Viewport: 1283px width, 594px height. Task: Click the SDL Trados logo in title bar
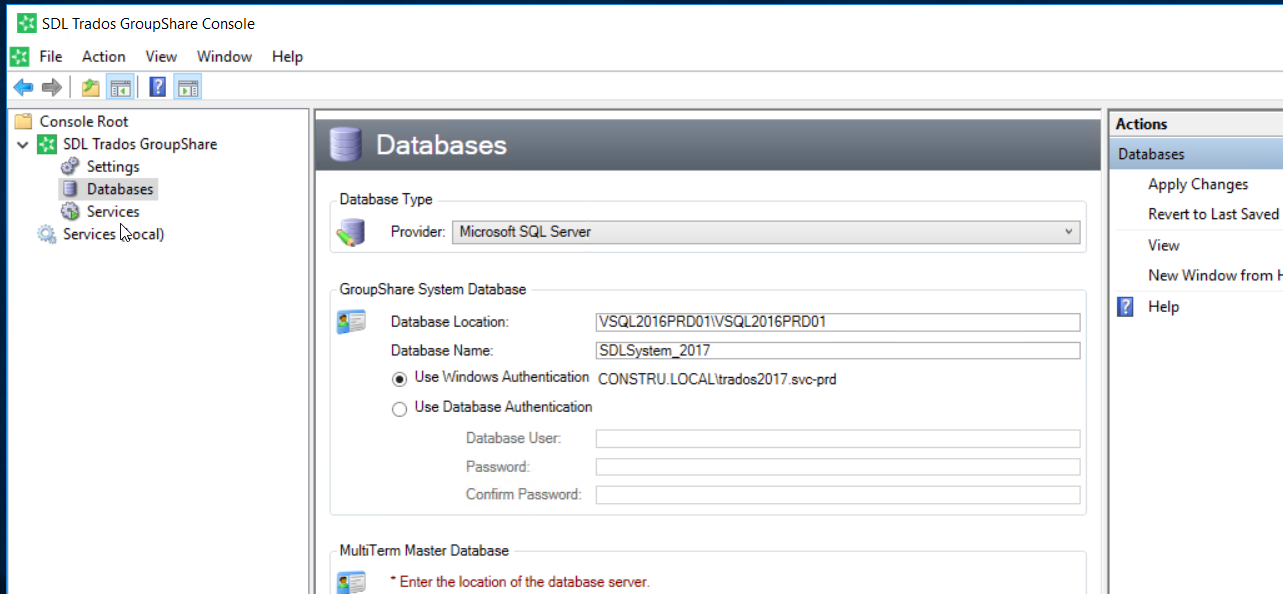click(27, 23)
